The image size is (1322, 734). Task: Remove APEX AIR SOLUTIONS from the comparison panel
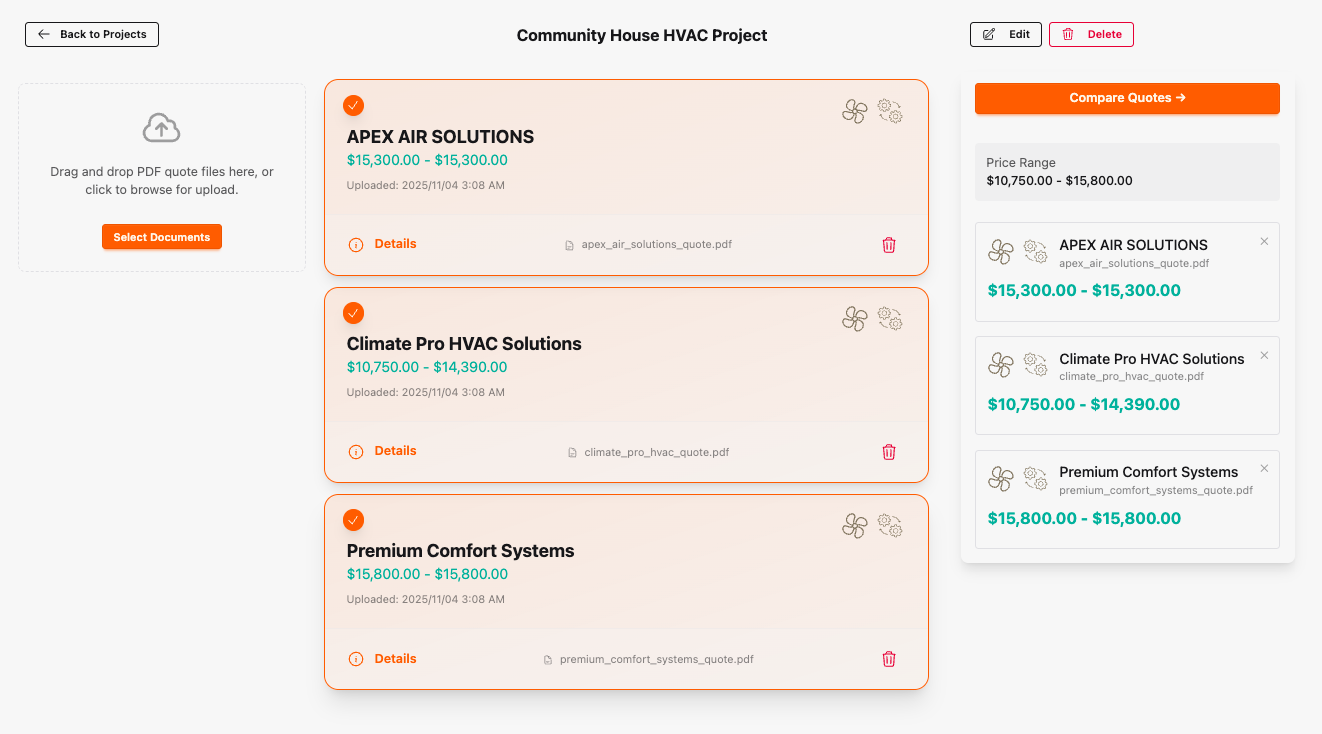[1264, 241]
